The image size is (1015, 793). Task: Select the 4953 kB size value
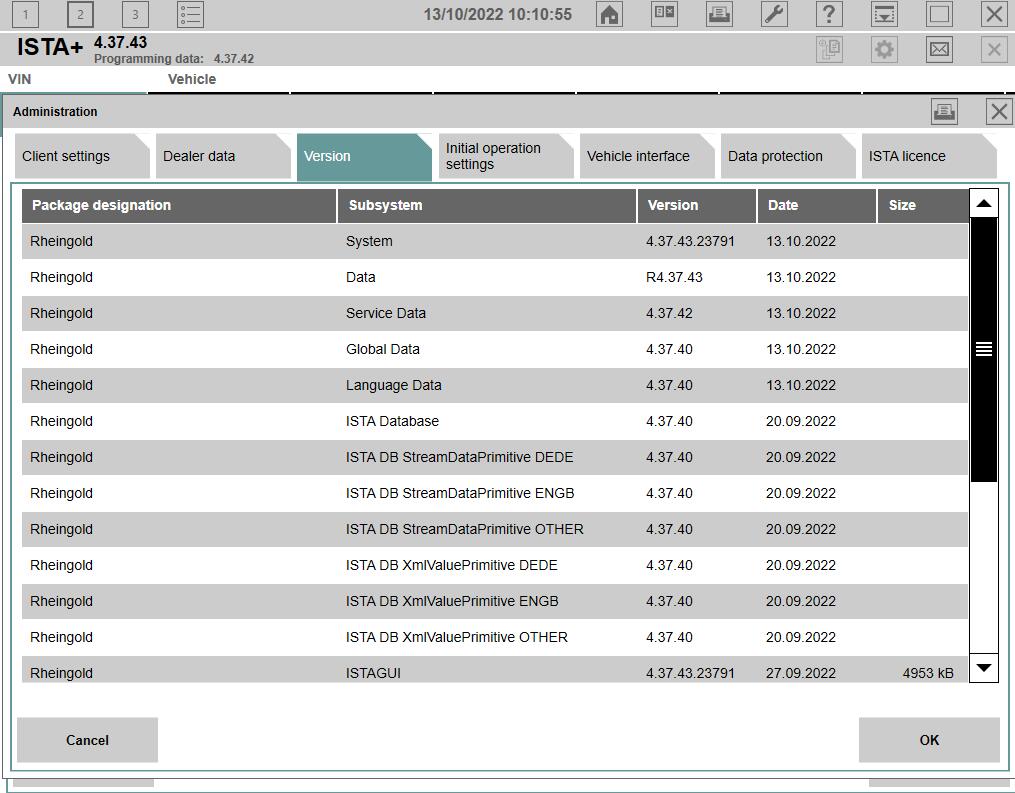click(928, 673)
